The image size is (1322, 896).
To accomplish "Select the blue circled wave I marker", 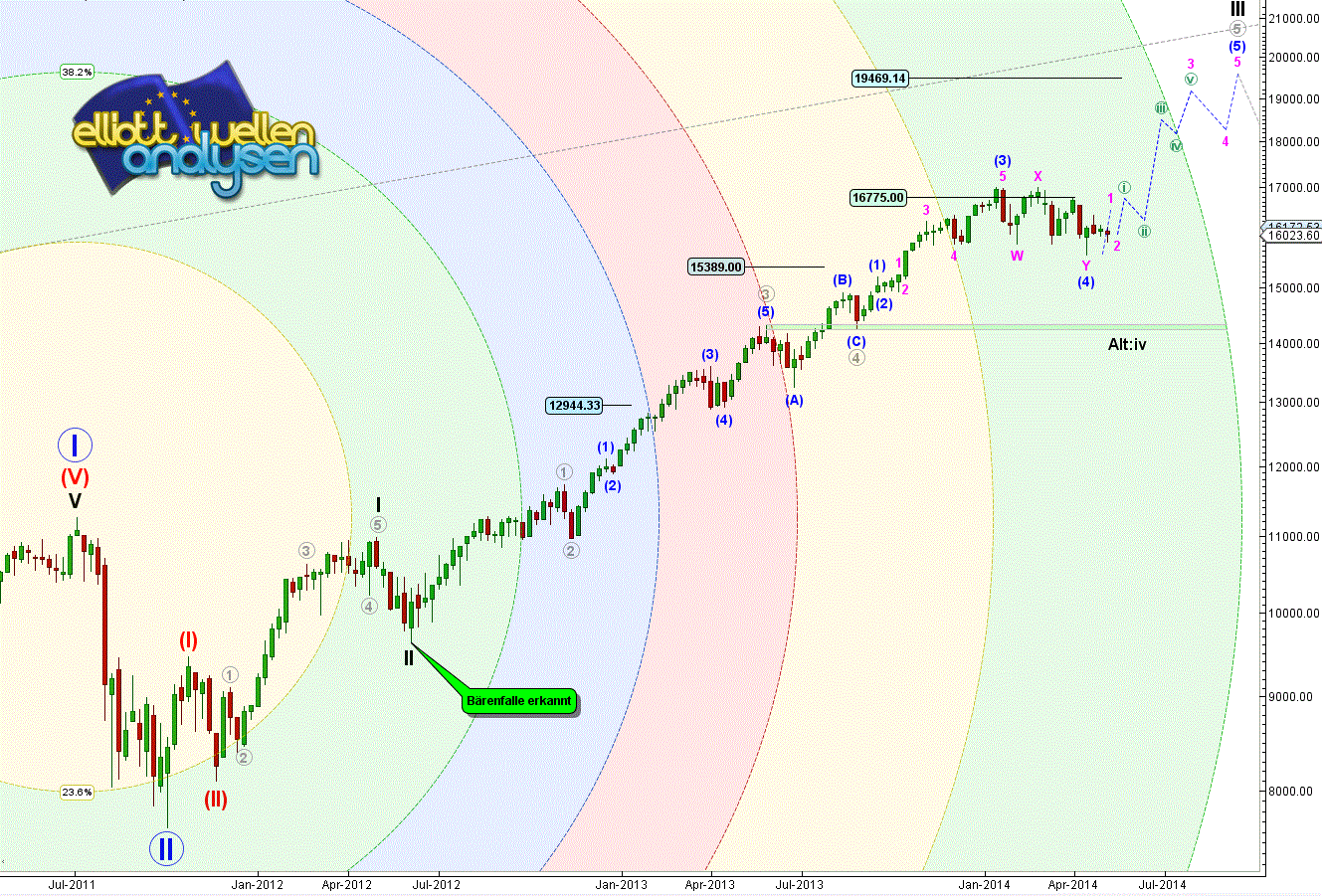I will 75,444.
